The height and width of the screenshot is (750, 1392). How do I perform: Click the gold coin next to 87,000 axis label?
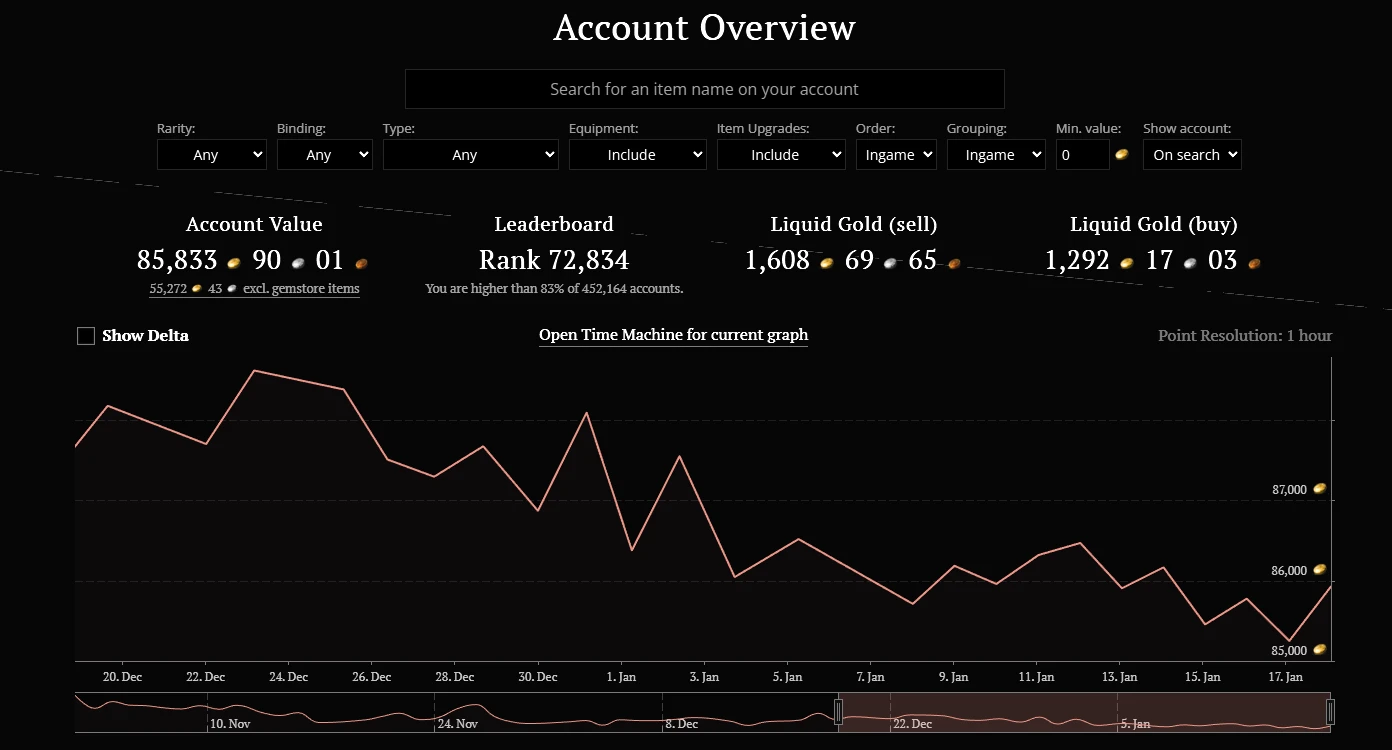[x=1320, y=489]
